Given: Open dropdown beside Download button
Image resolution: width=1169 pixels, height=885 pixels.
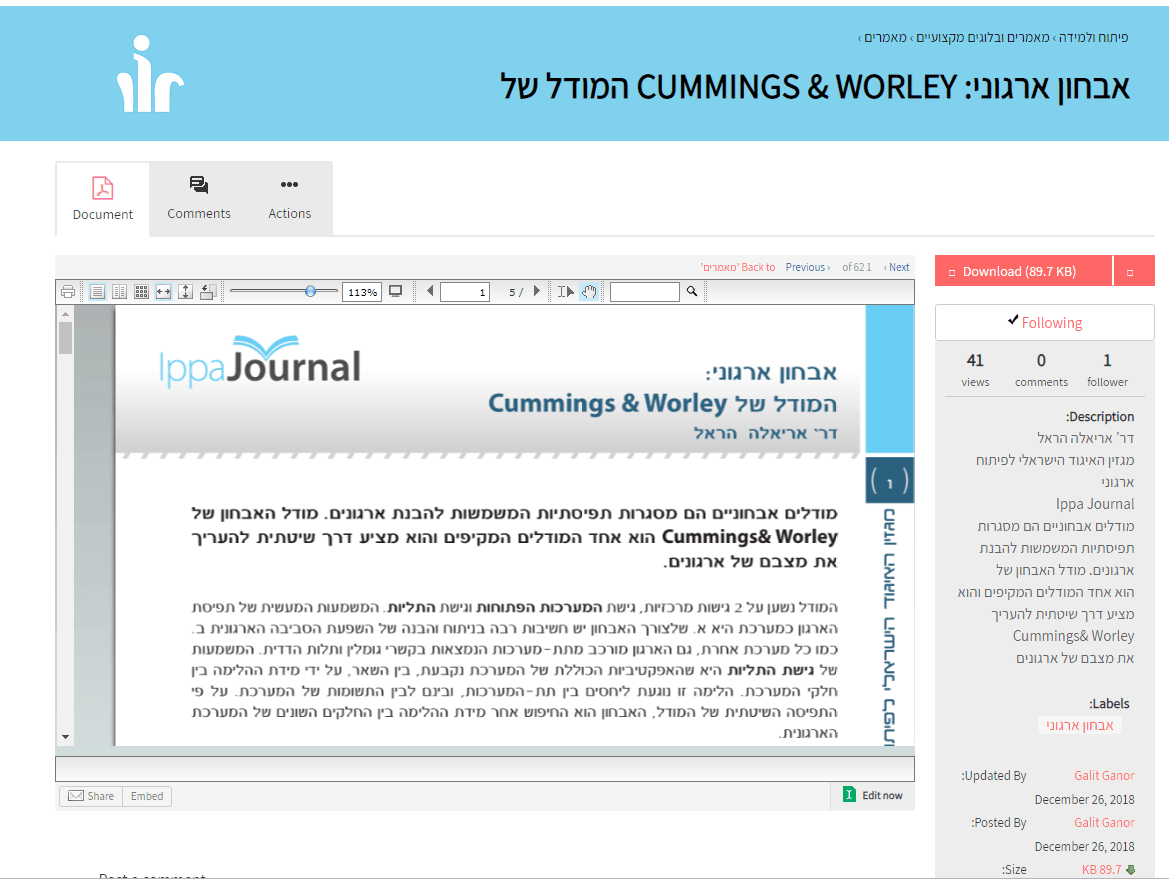Looking at the screenshot, I should [x=1133, y=271].
